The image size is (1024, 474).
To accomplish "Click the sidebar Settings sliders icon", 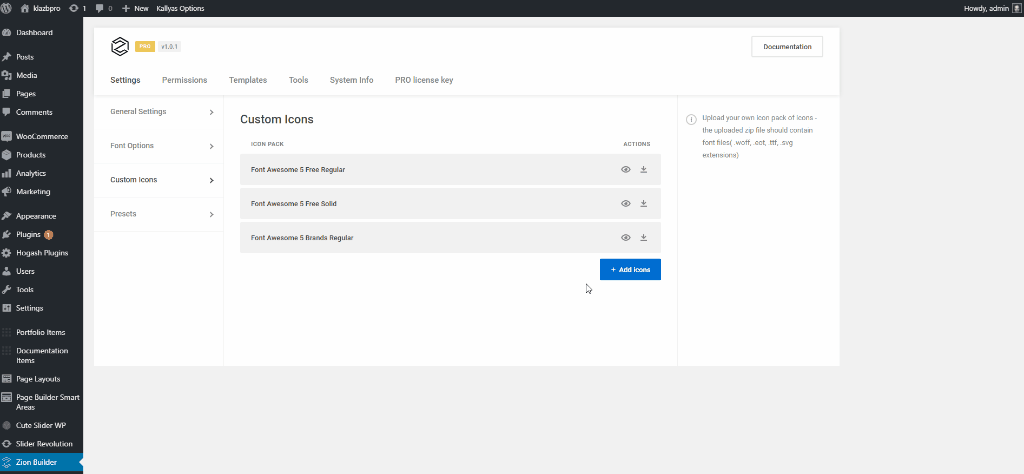I will (7, 308).
